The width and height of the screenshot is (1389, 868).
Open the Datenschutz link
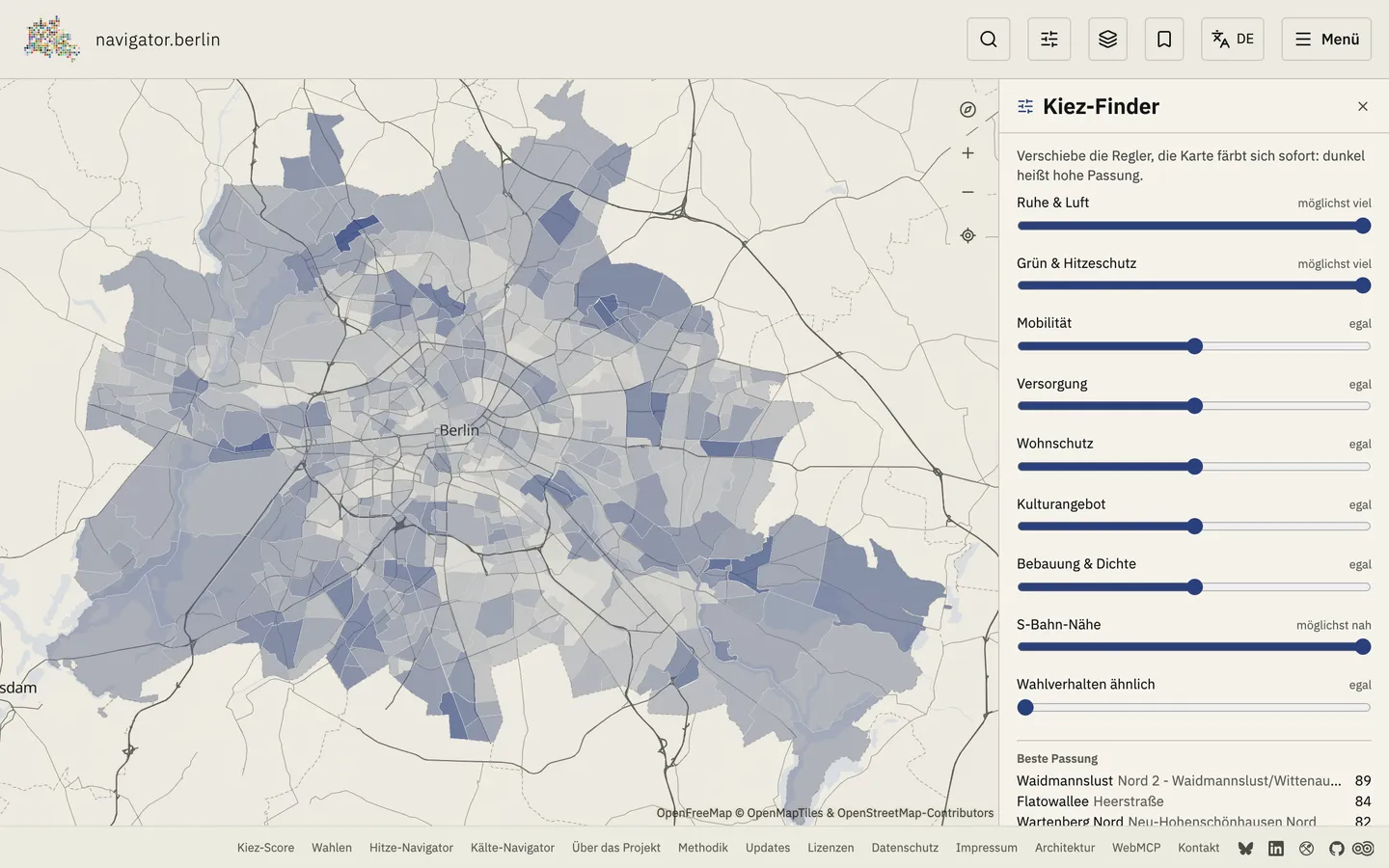click(x=905, y=848)
